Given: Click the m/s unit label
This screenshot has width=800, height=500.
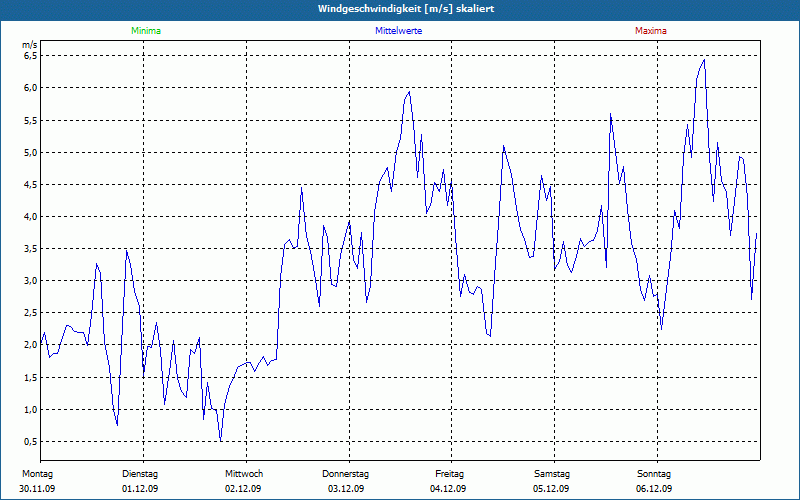Looking at the screenshot, I should click(x=30, y=45).
